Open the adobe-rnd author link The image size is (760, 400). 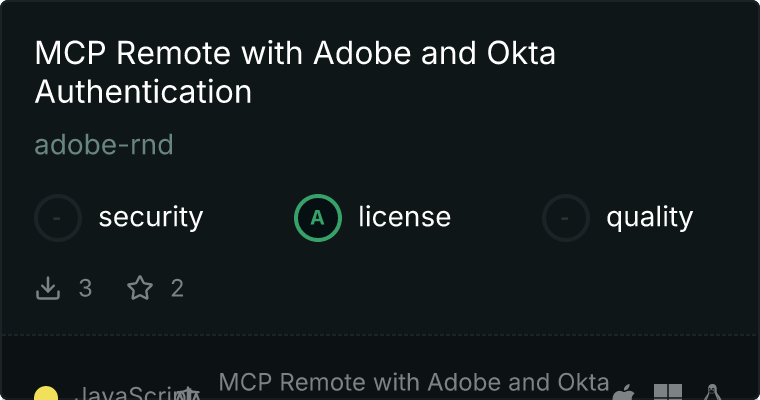[104, 145]
